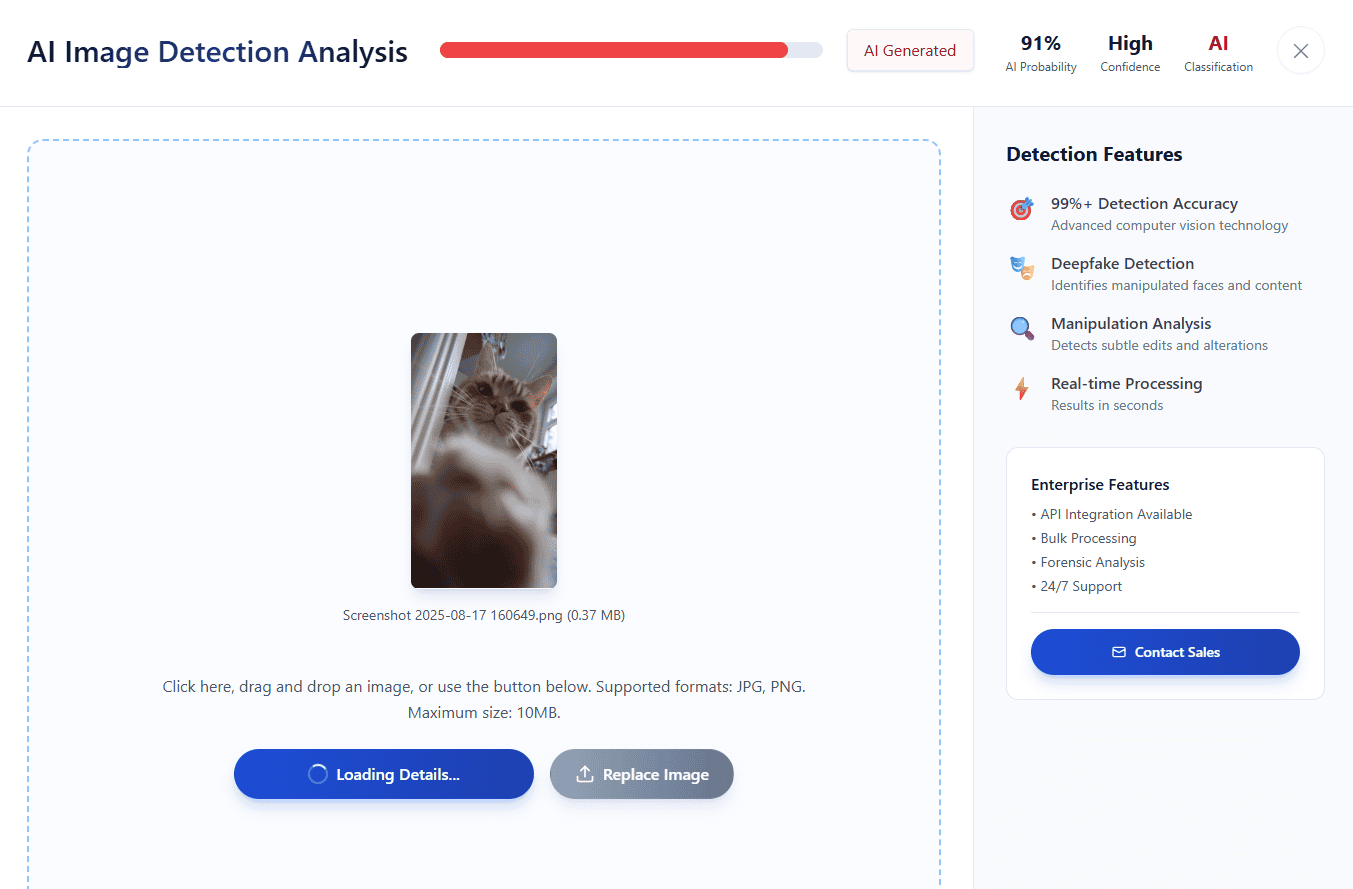
Task: Click the Replace Image button
Action: point(642,774)
